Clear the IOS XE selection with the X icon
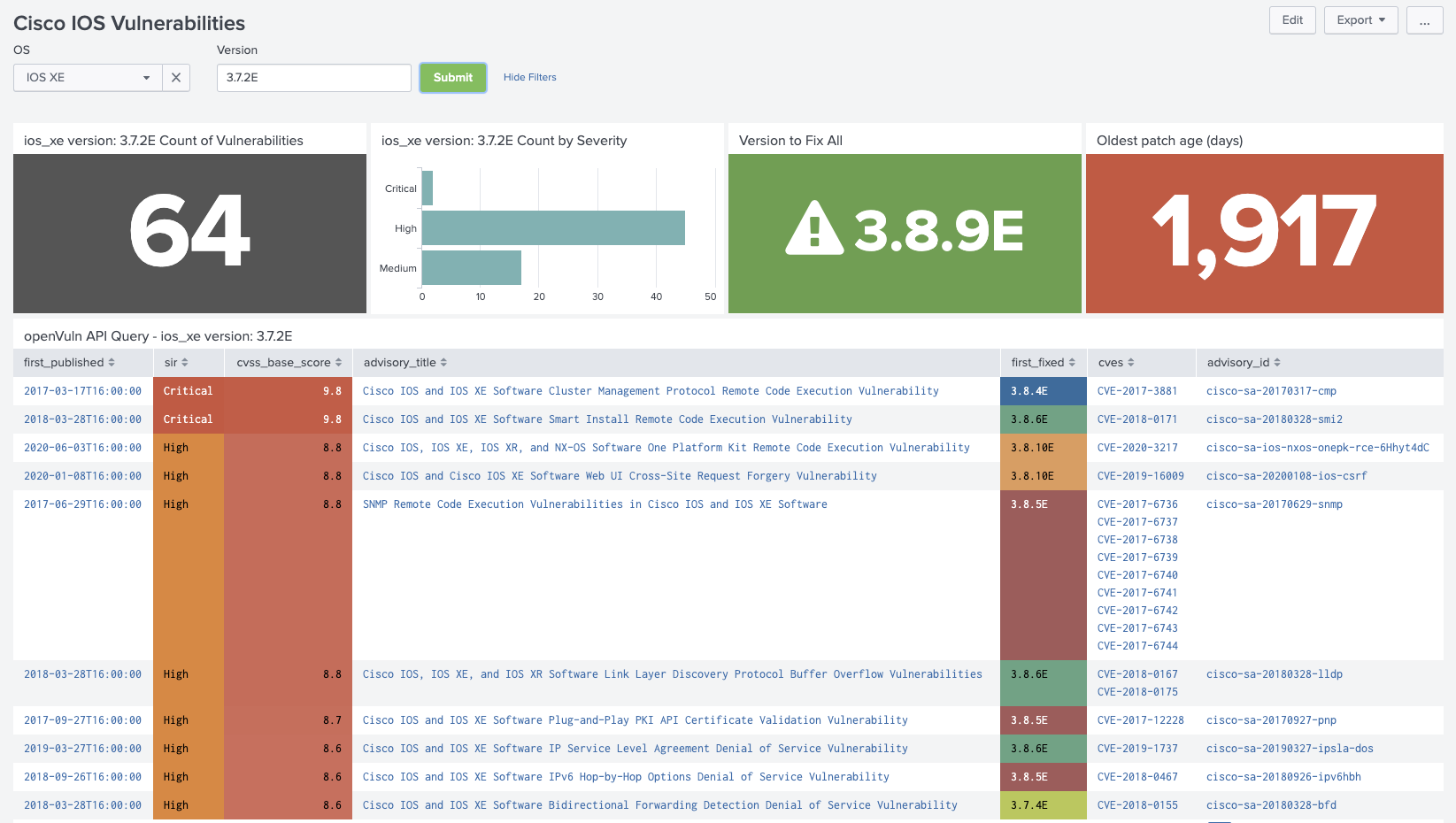 click(176, 78)
